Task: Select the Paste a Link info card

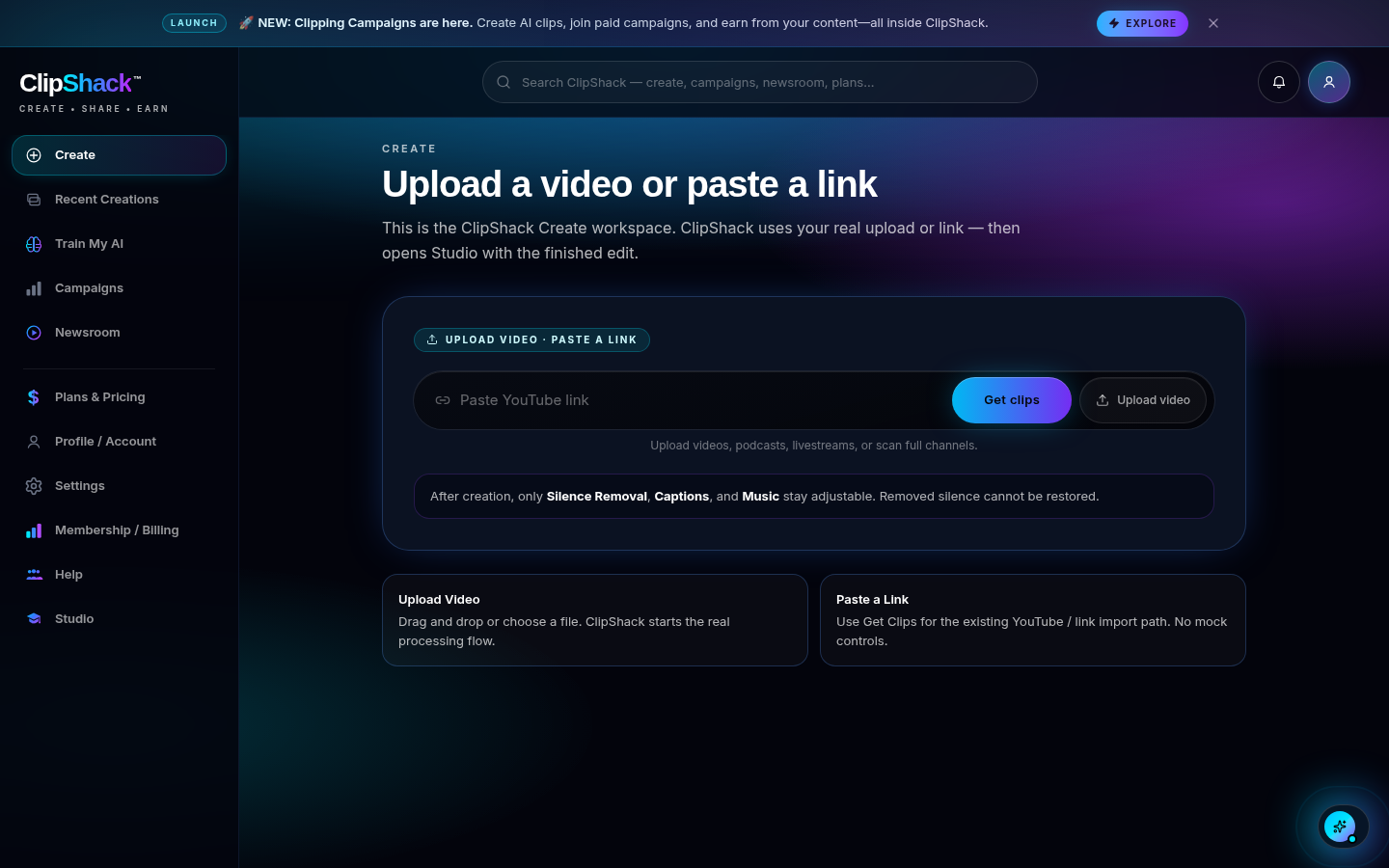Action: pyautogui.click(x=1033, y=620)
